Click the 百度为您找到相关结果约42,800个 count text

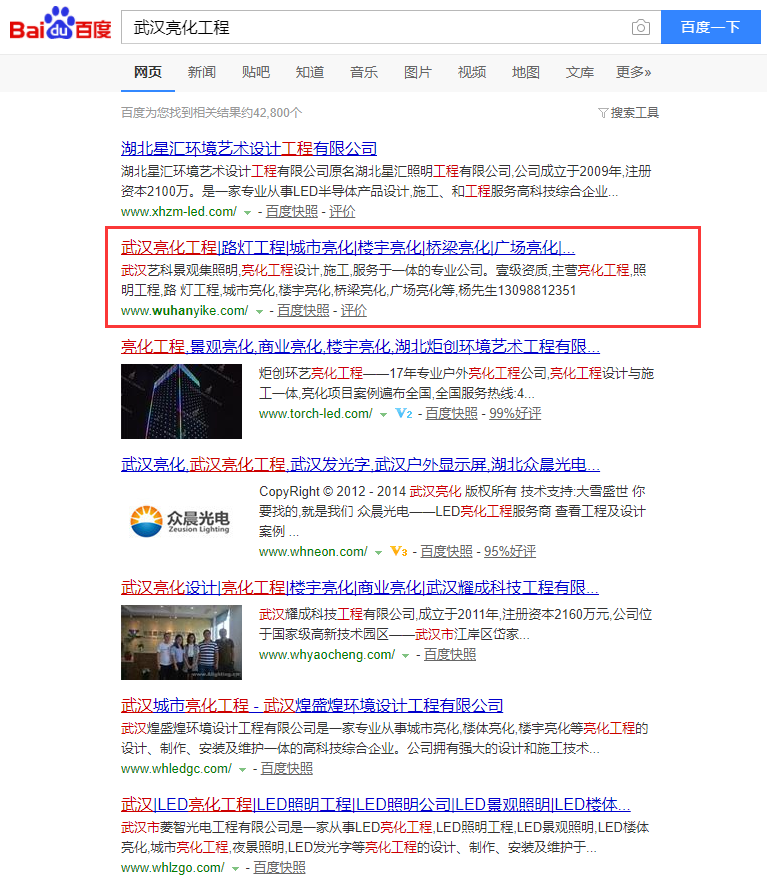tap(211, 113)
